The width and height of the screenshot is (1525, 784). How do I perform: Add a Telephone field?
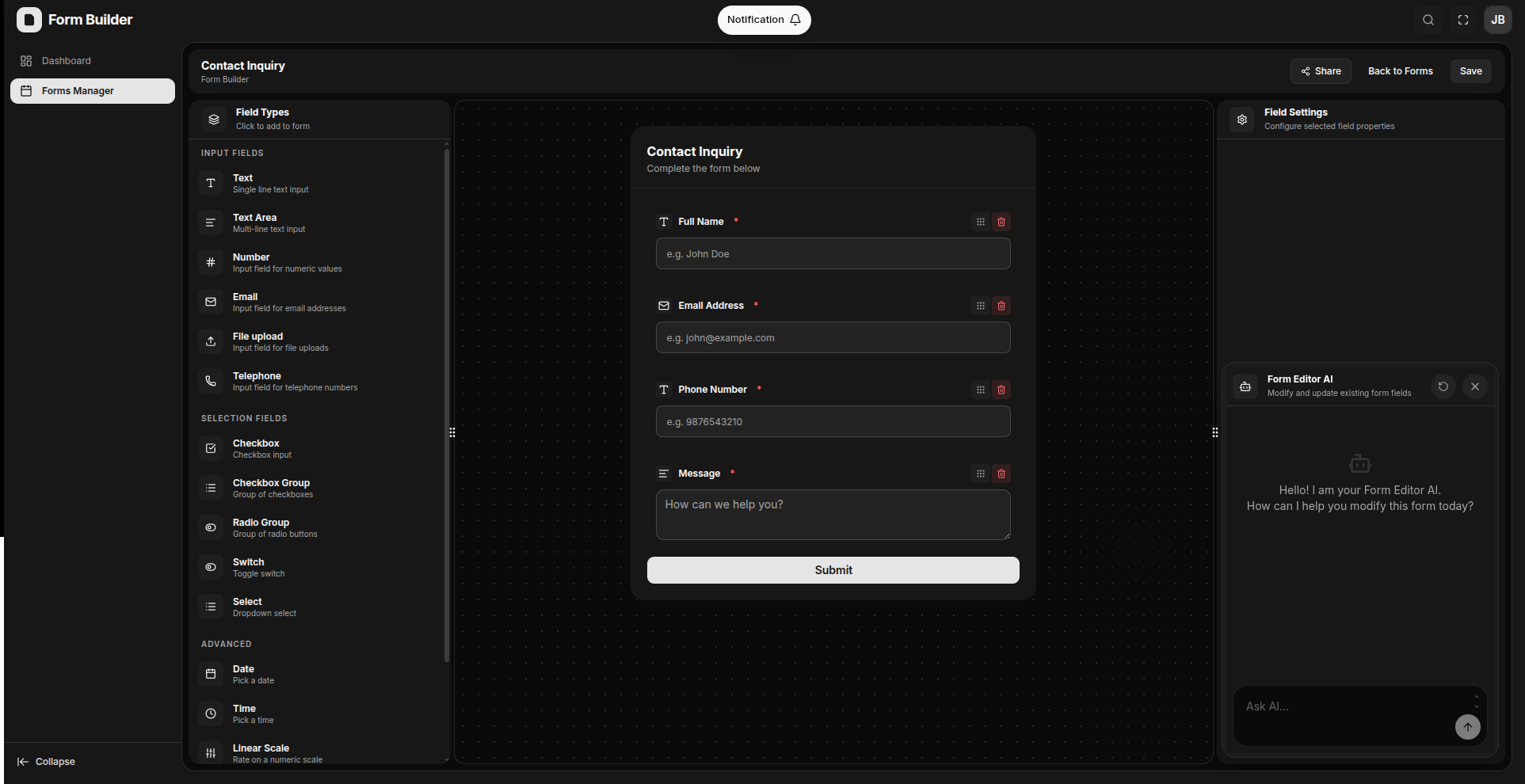coord(319,381)
